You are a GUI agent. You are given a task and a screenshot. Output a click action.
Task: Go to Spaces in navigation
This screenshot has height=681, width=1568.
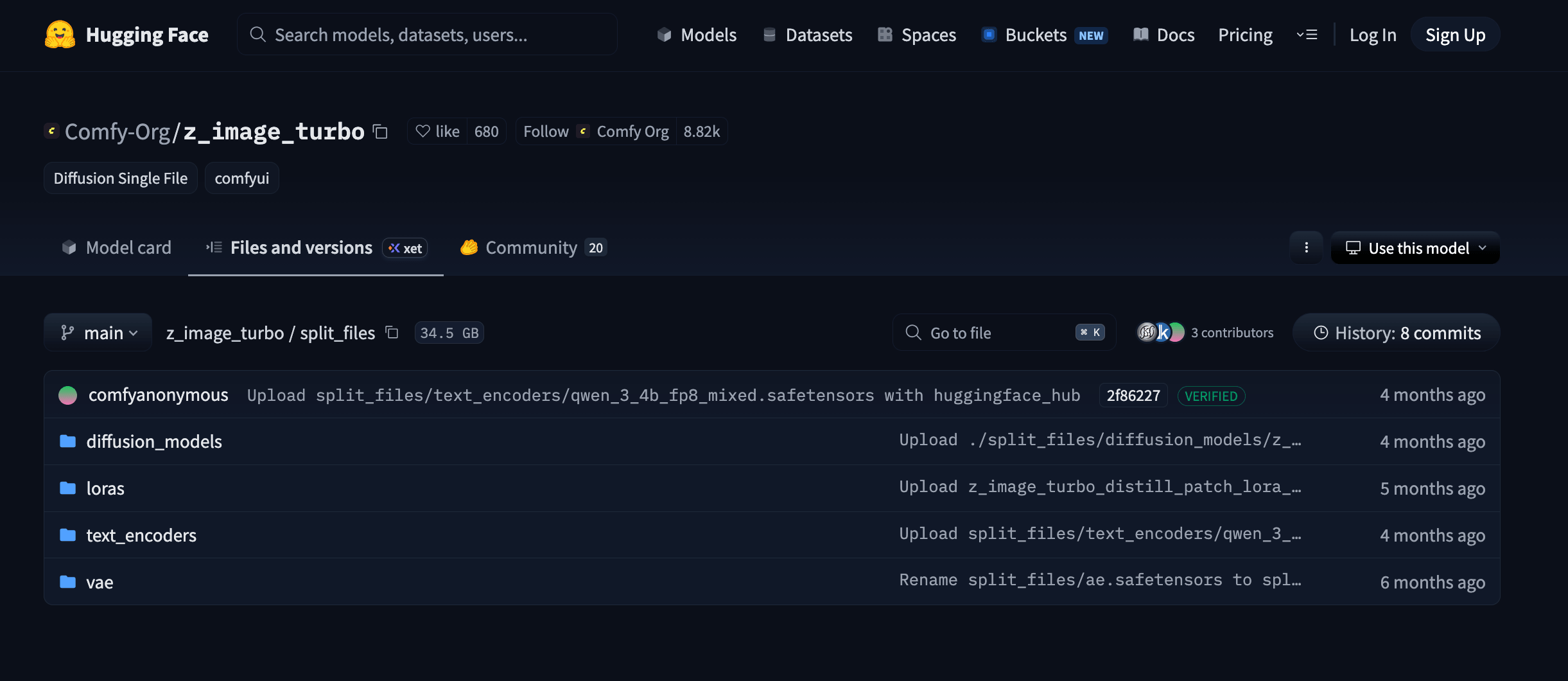click(916, 35)
